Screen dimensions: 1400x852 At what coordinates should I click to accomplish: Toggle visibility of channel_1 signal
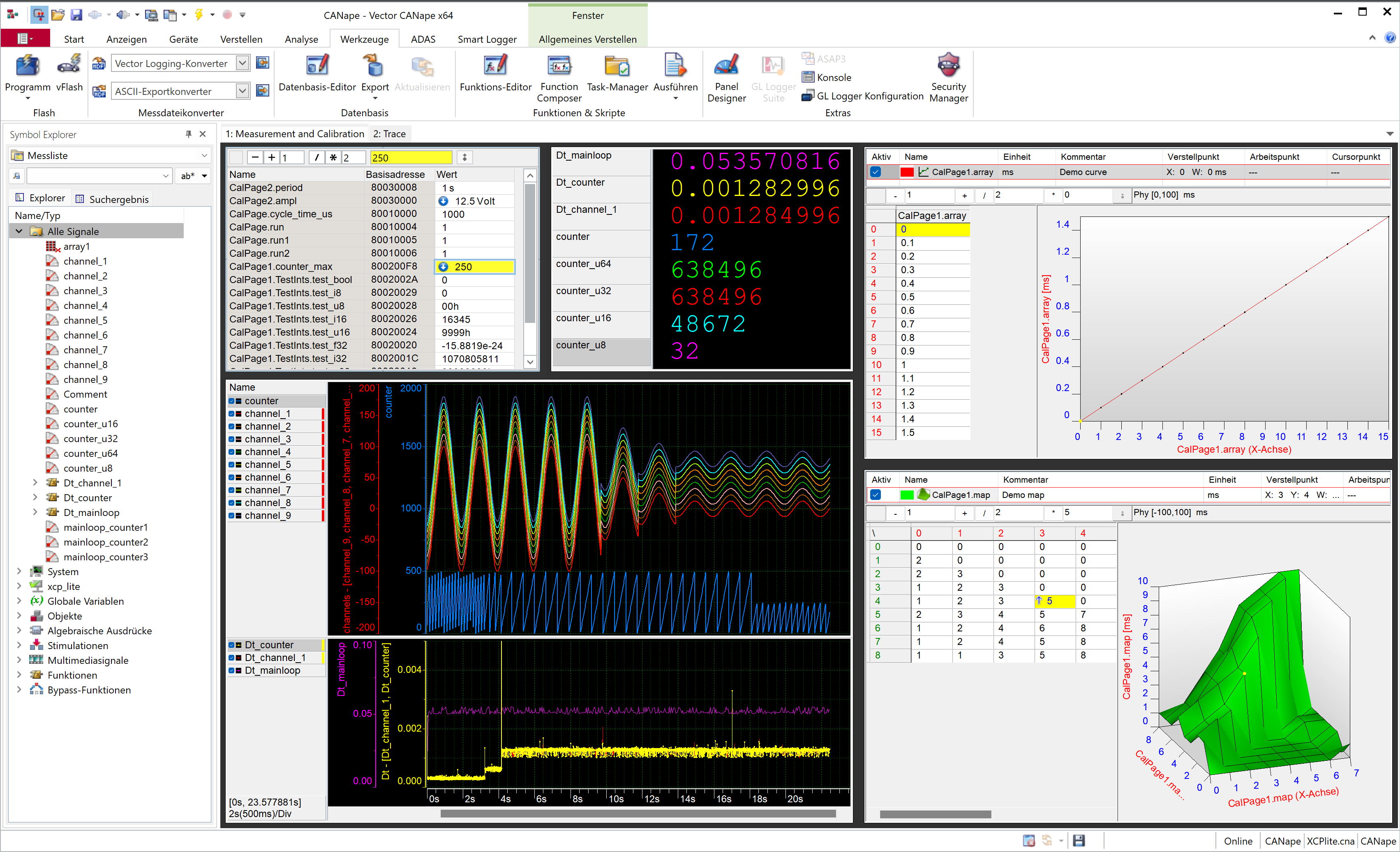[x=232, y=414]
